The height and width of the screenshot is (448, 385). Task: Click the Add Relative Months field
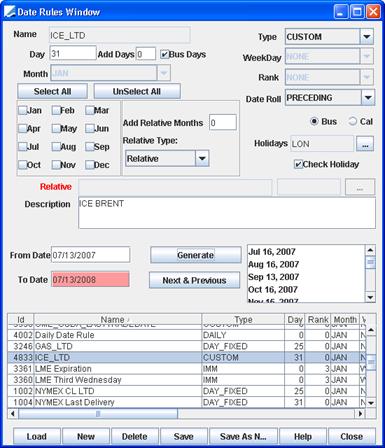coord(223,122)
